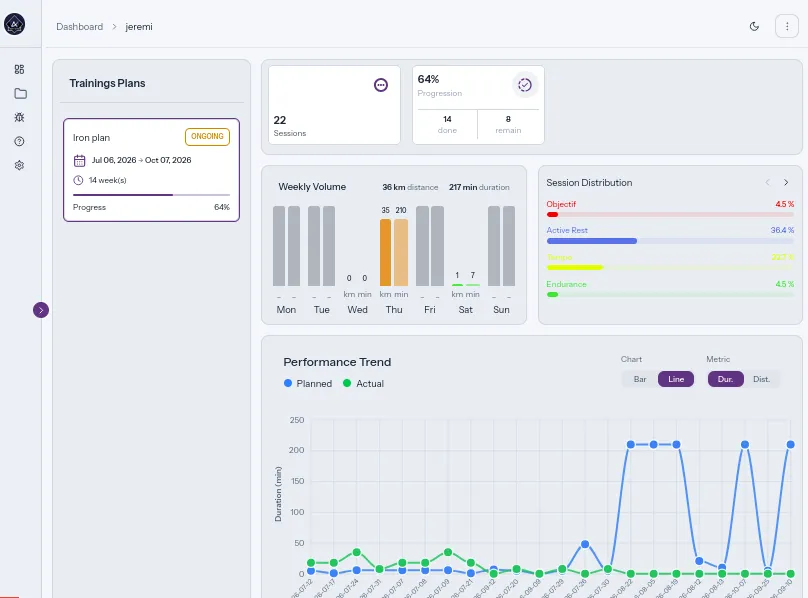Select Fri in Weekly Volume
This screenshot has width=808, height=598.
tap(430, 309)
